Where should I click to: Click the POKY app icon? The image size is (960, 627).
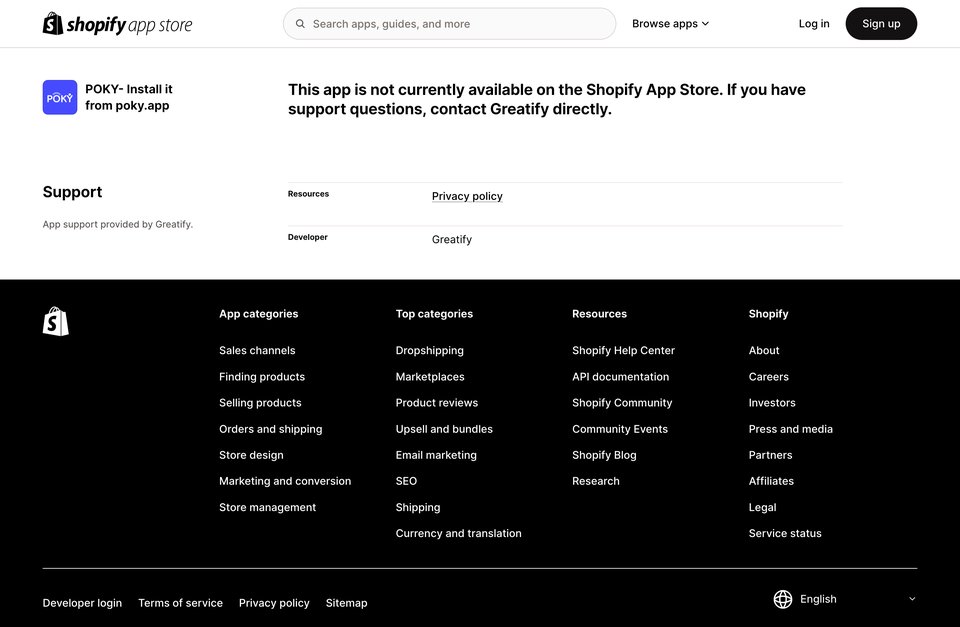(x=60, y=97)
